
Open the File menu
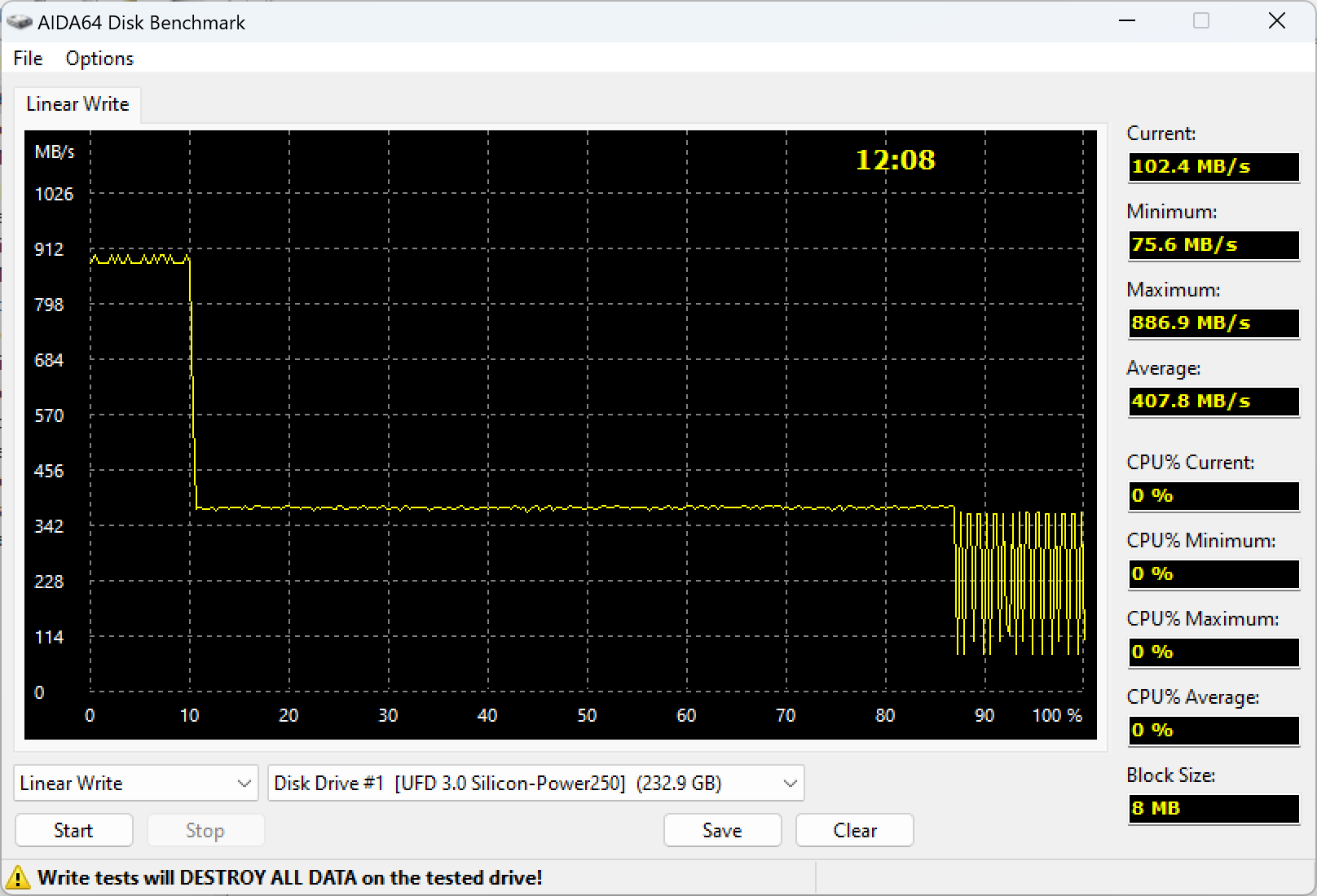pos(28,58)
